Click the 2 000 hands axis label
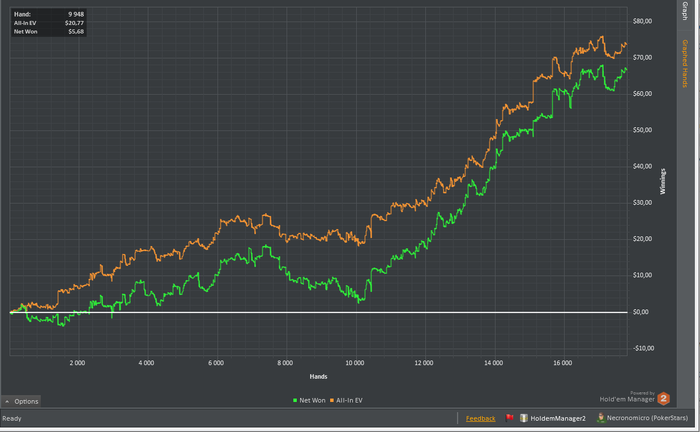Screen dimensions: 700x432 tap(77, 363)
